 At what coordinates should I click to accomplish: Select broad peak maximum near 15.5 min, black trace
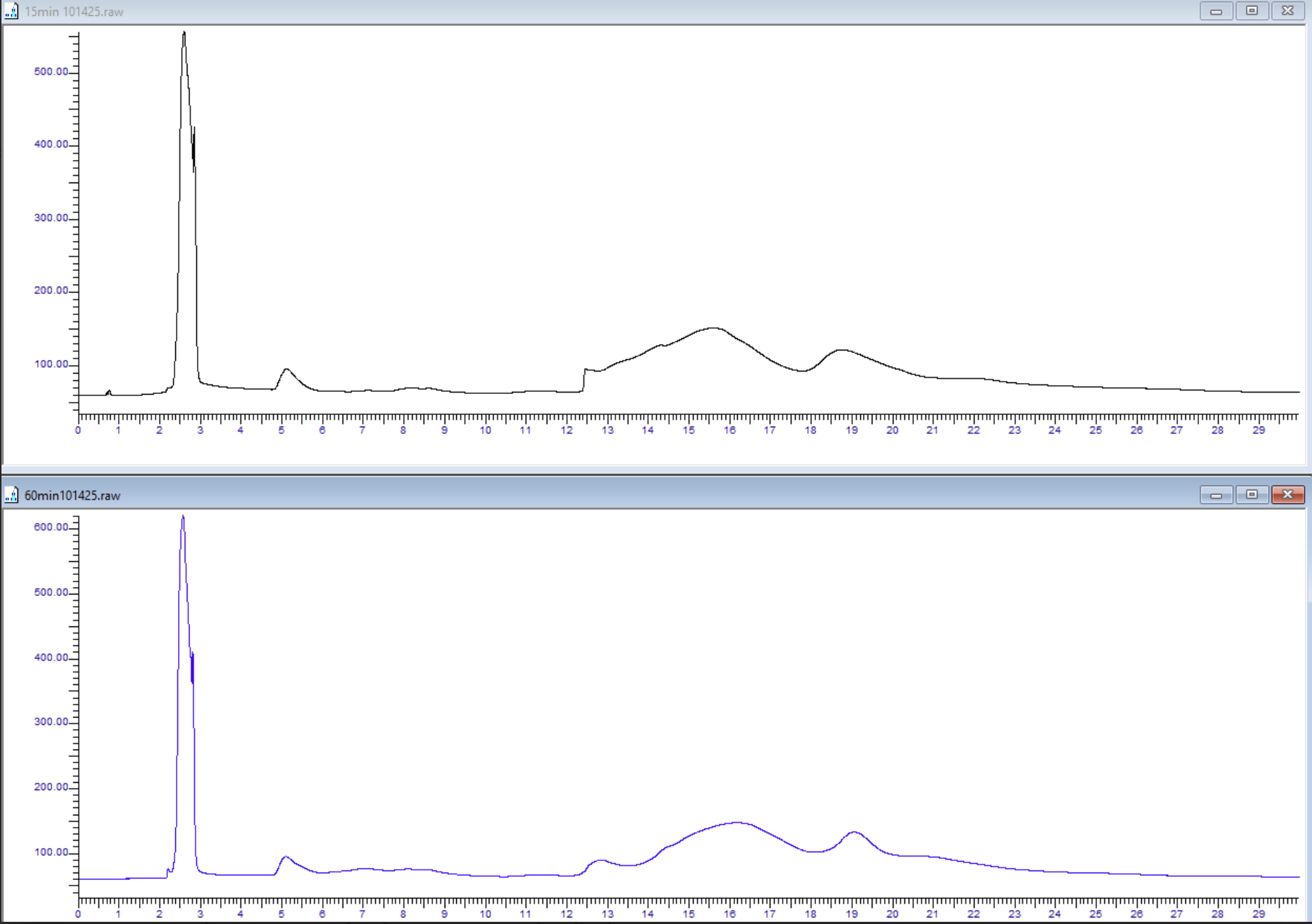point(713,328)
